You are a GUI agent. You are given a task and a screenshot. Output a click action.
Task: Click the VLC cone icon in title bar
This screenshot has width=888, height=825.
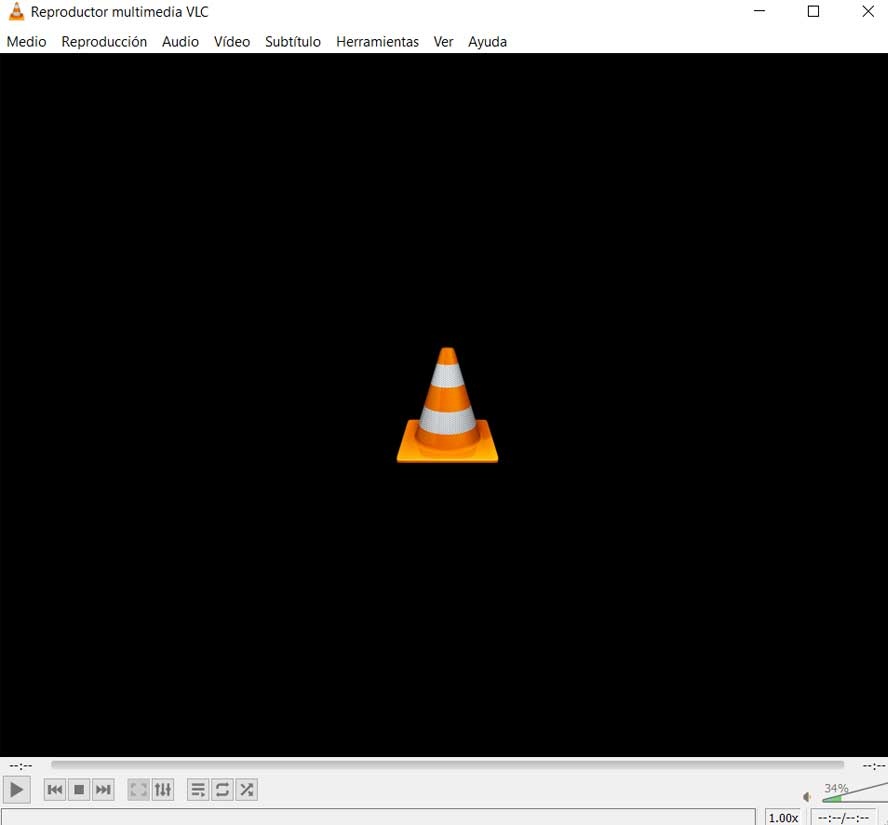[x=17, y=11]
